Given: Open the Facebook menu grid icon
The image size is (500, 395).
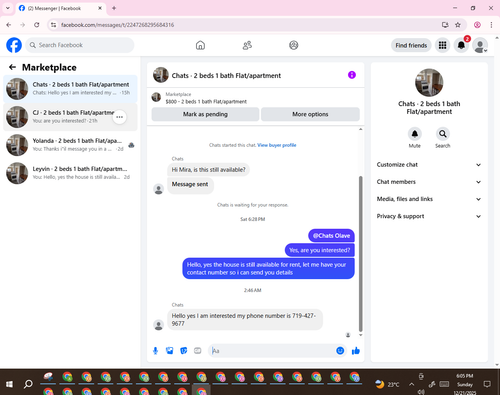Looking at the screenshot, I should coord(442,45).
